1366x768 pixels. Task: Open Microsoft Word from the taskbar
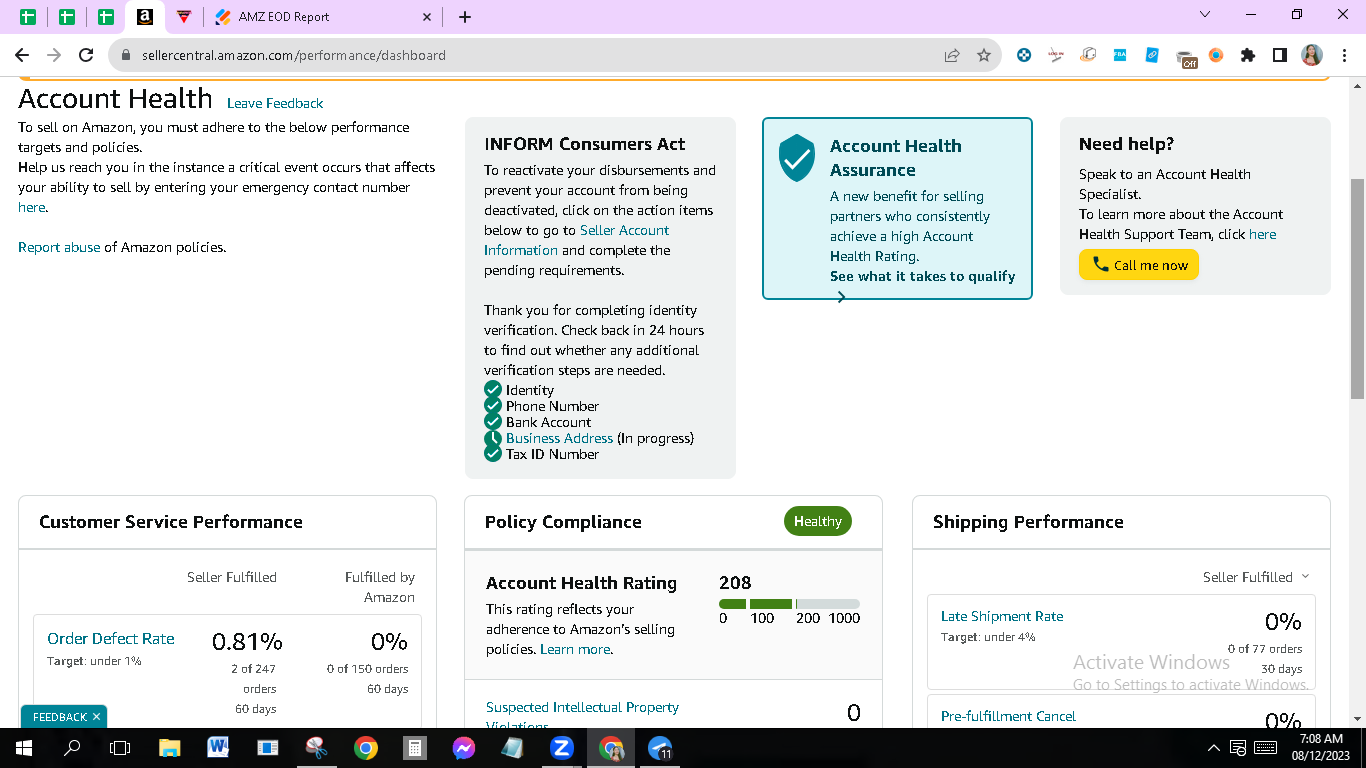pos(218,748)
